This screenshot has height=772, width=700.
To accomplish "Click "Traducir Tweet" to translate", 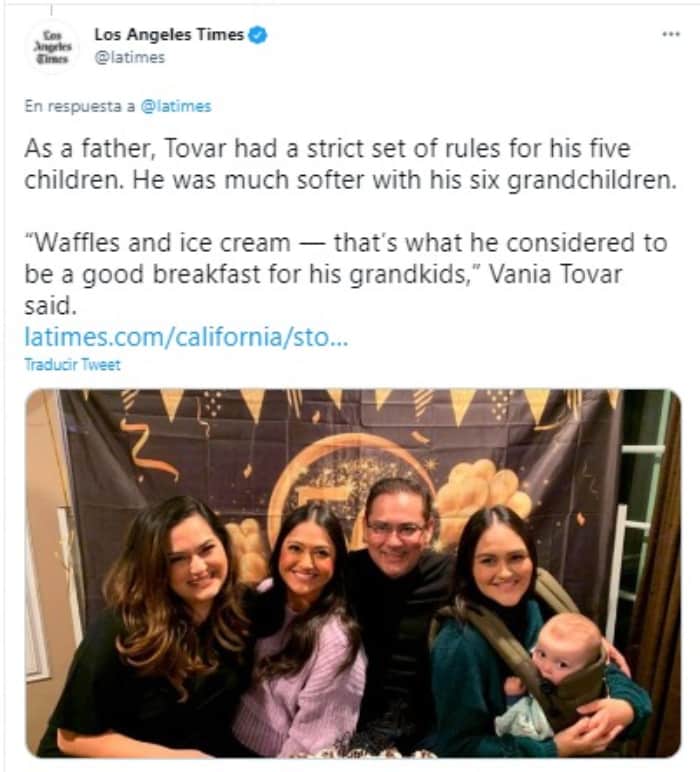I will pos(72,365).
